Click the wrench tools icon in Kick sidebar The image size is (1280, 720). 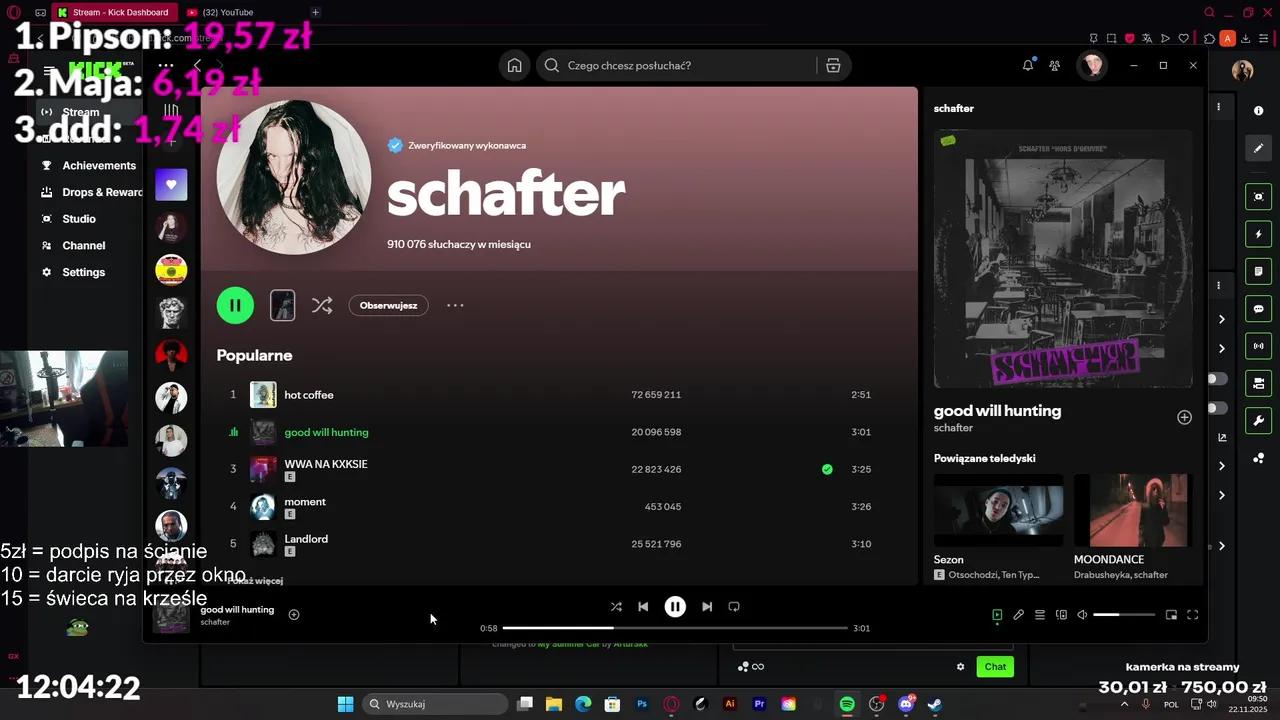(x=1259, y=420)
